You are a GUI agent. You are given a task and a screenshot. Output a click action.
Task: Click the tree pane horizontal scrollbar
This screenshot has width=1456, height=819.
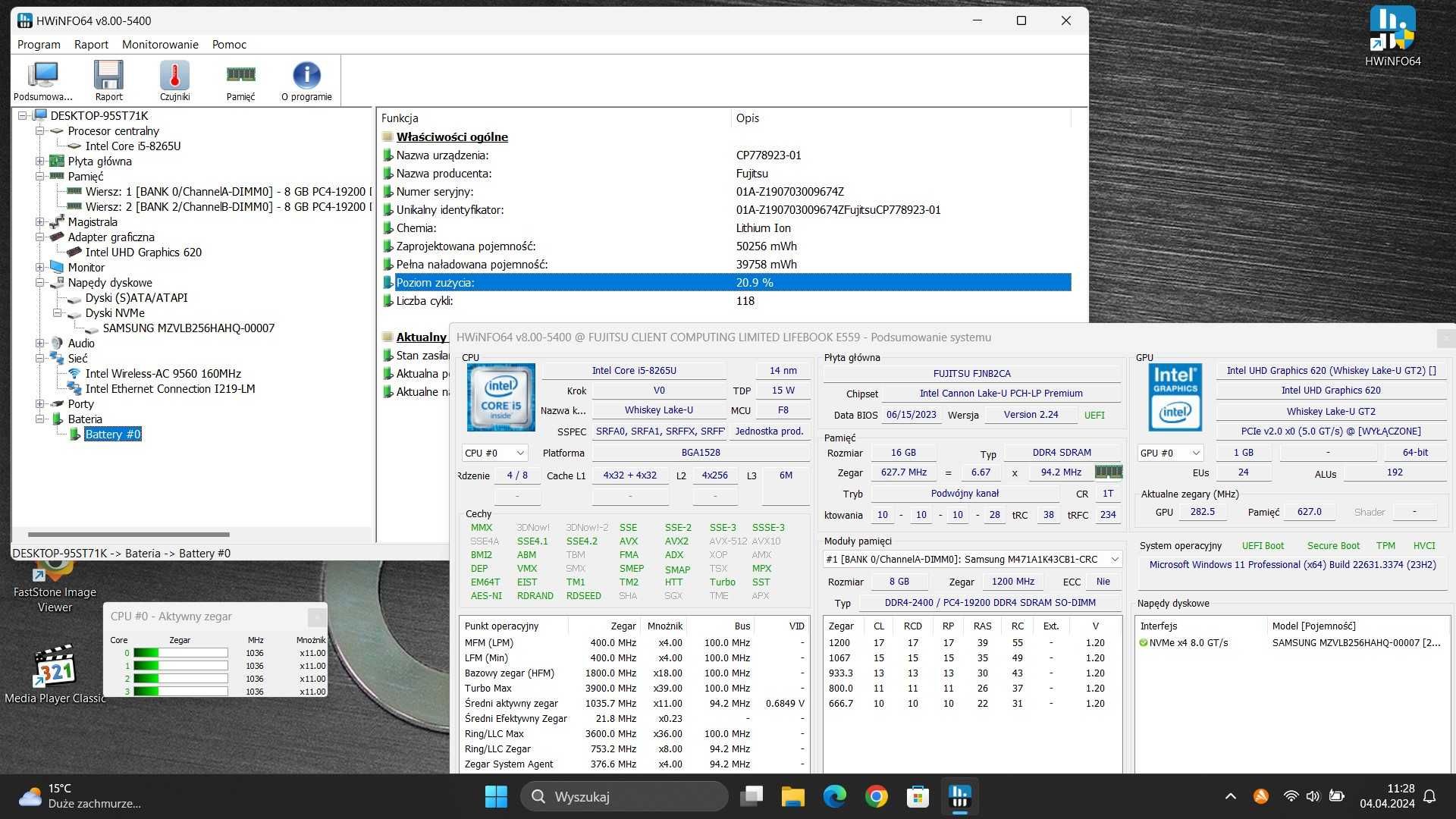[129, 534]
